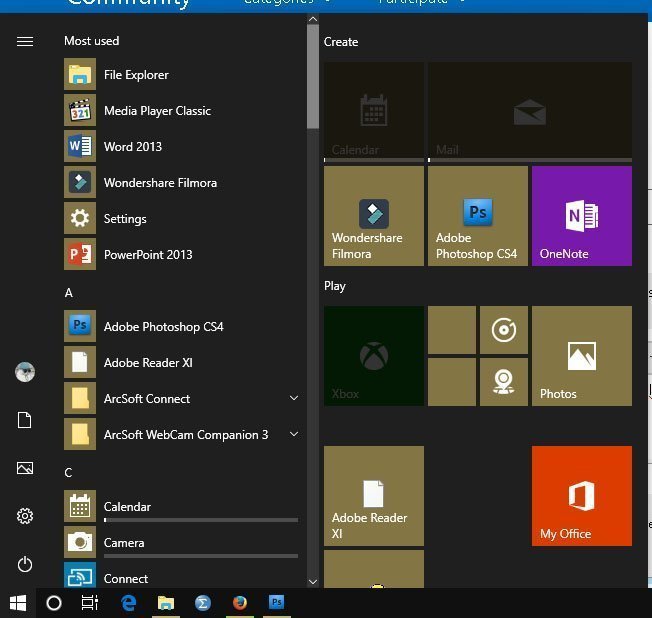Open Task View on taskbar
The width and height of the screenshot is (652, 618).
coord(89,603)
